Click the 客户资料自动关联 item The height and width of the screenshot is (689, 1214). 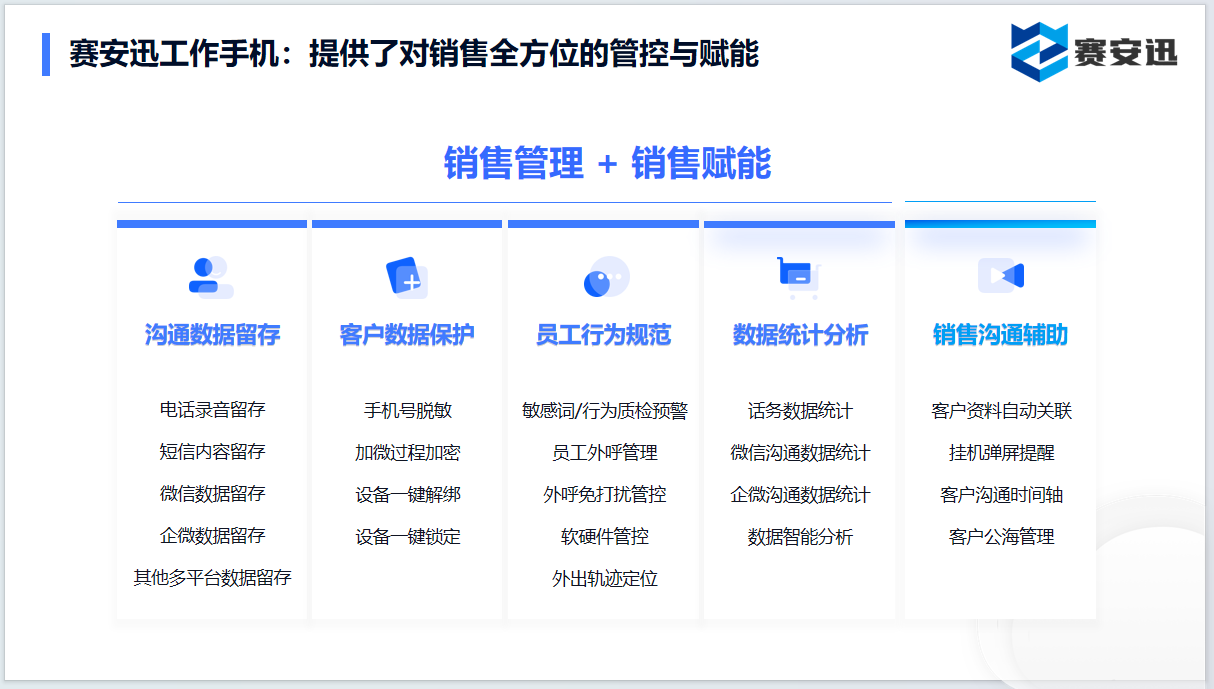pos(1001,411)
